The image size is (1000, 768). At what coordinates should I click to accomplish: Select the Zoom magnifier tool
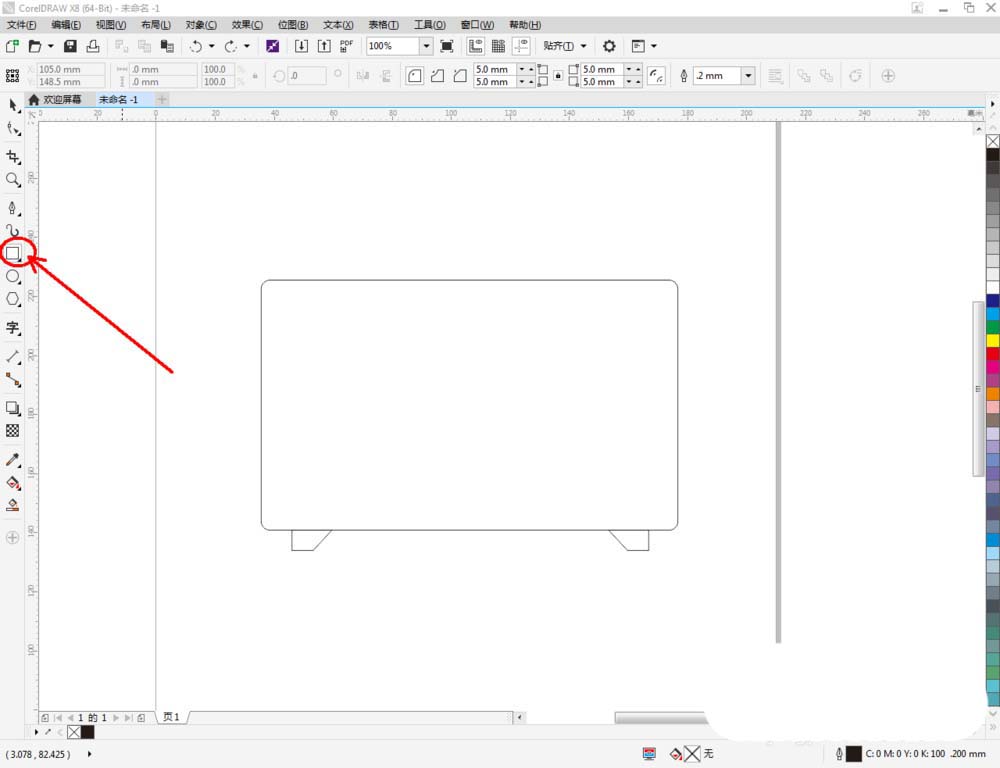pos(13,180)
